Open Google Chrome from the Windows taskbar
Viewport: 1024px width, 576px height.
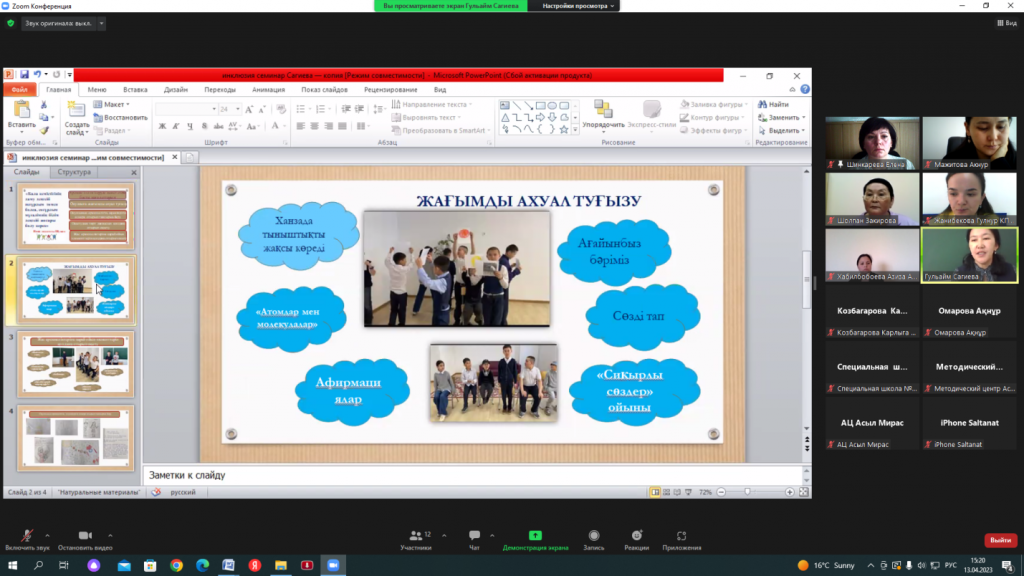coord(176,566)
